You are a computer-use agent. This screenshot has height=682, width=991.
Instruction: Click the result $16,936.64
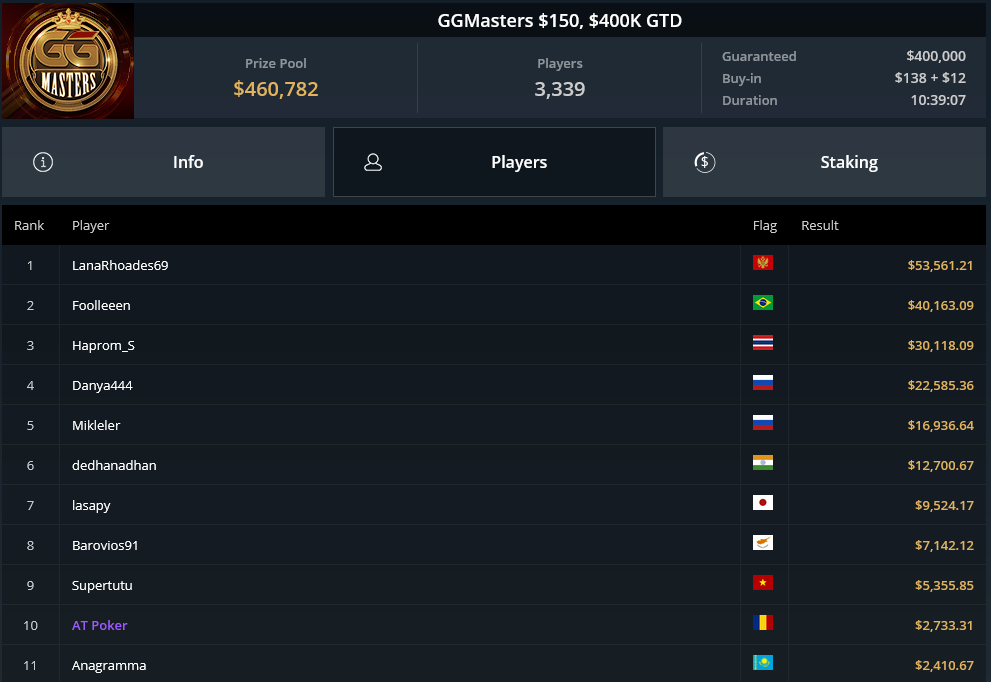pos(940,425)
